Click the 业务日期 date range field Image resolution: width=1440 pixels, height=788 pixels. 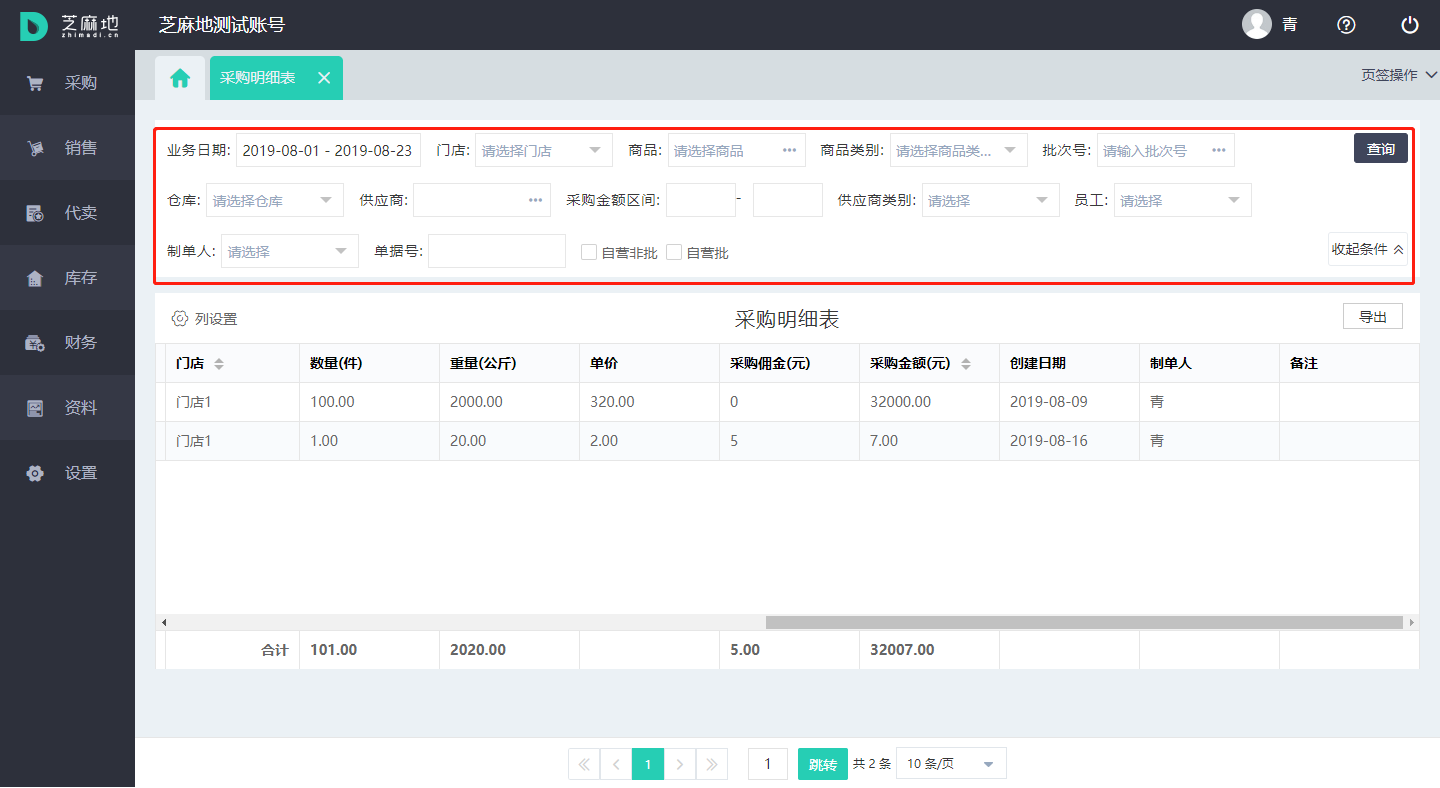[328, 150]
